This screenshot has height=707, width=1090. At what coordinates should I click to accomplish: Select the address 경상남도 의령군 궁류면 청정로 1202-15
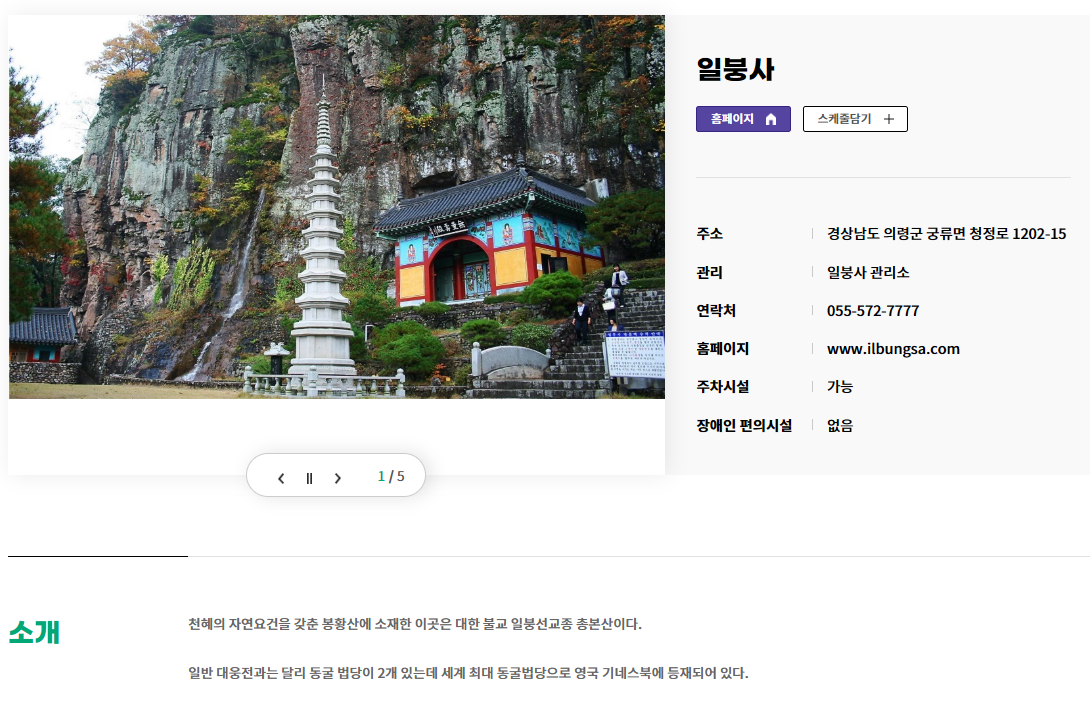pos(946,234)
